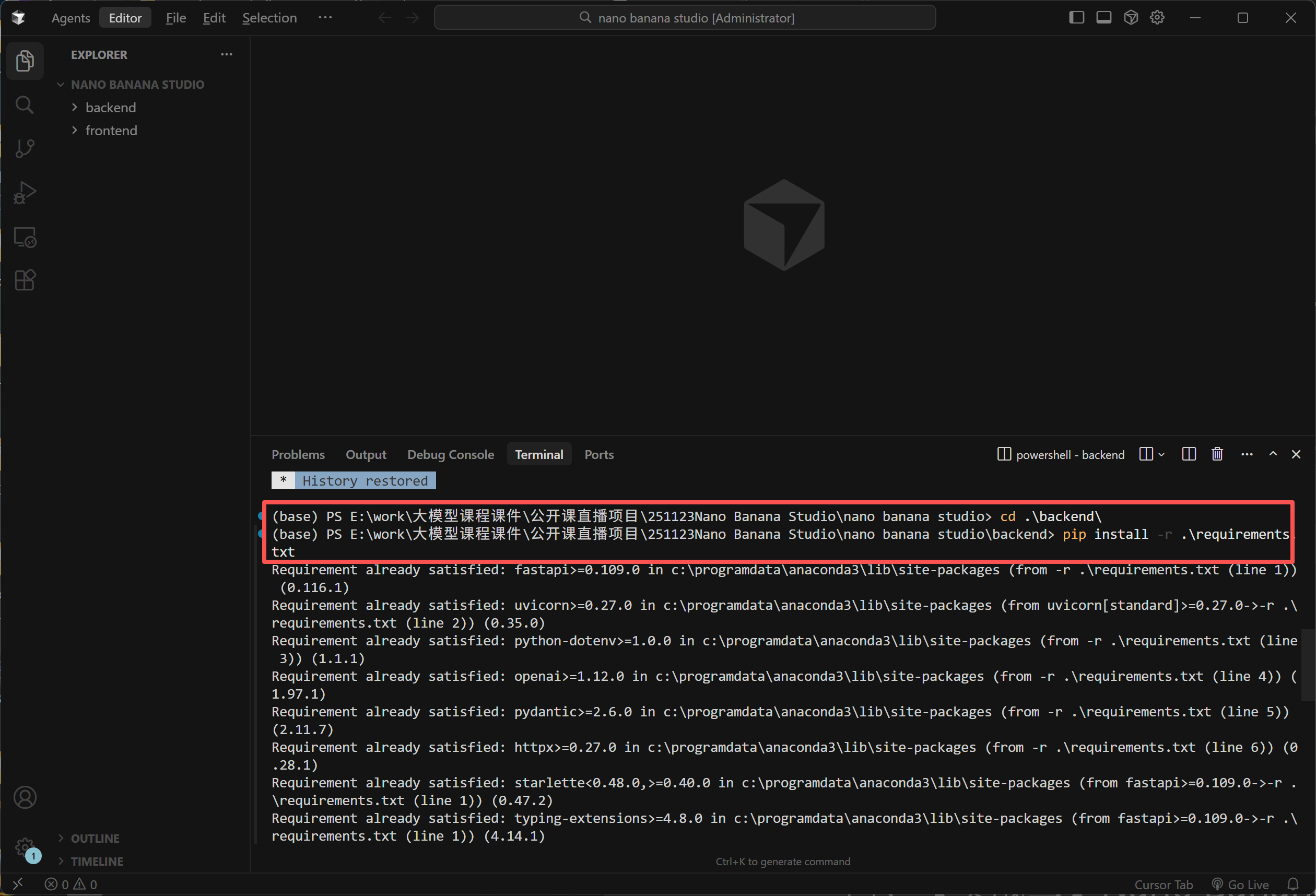The height and width of the screenshot is (896, 1316).
Task: Kill terminal with trash icon
Action: point(1217,454)
